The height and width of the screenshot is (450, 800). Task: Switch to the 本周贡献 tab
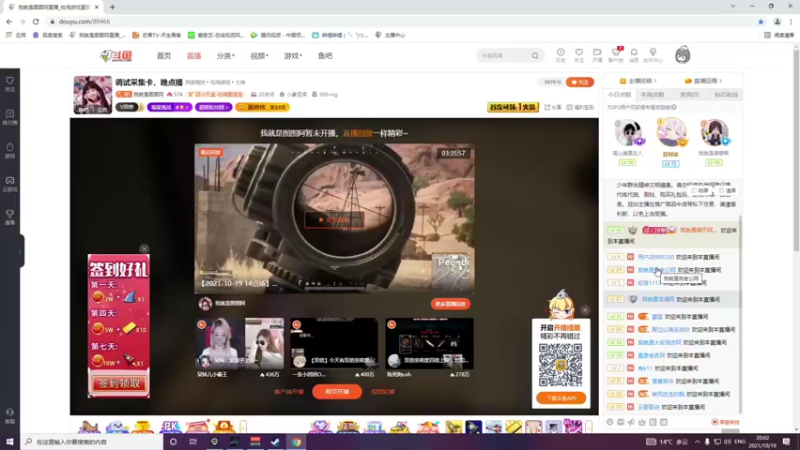[x=653, y=94]
